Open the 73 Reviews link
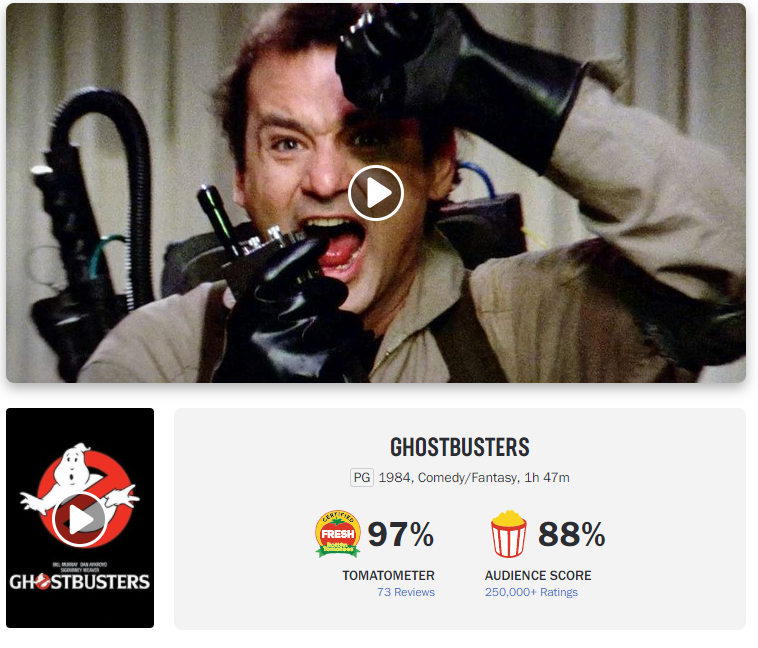 tap(406, 592)
